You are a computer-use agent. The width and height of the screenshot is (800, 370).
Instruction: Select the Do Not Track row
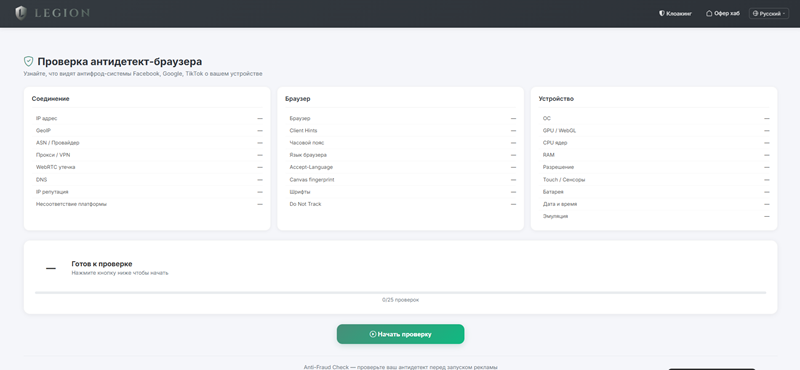click(401, 204)
